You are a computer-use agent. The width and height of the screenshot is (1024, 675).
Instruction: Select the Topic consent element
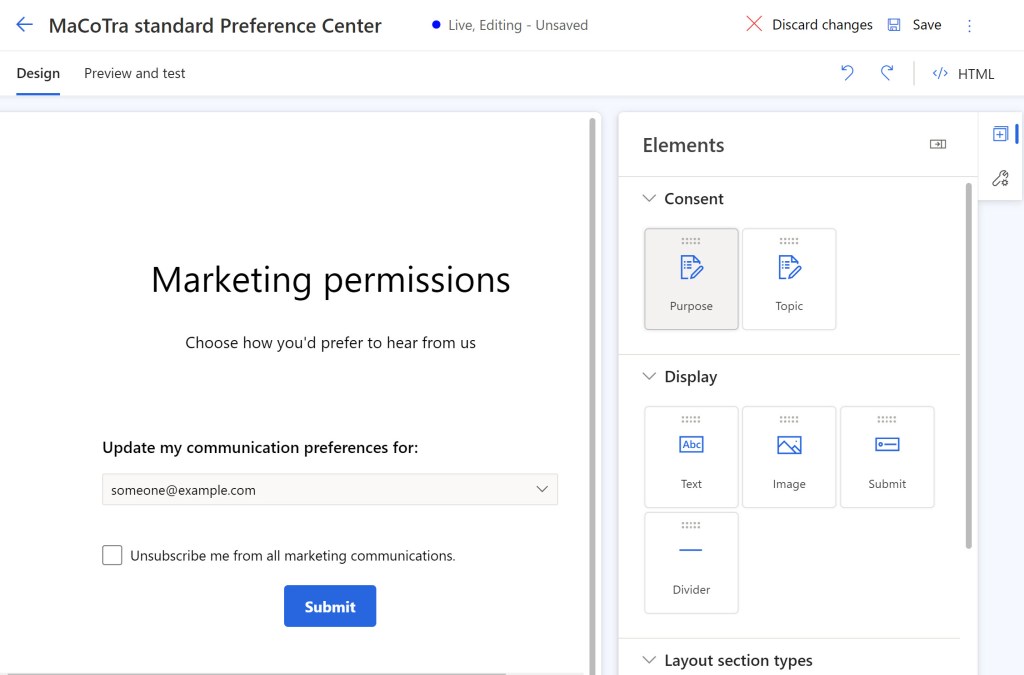(x=789, y=278)
